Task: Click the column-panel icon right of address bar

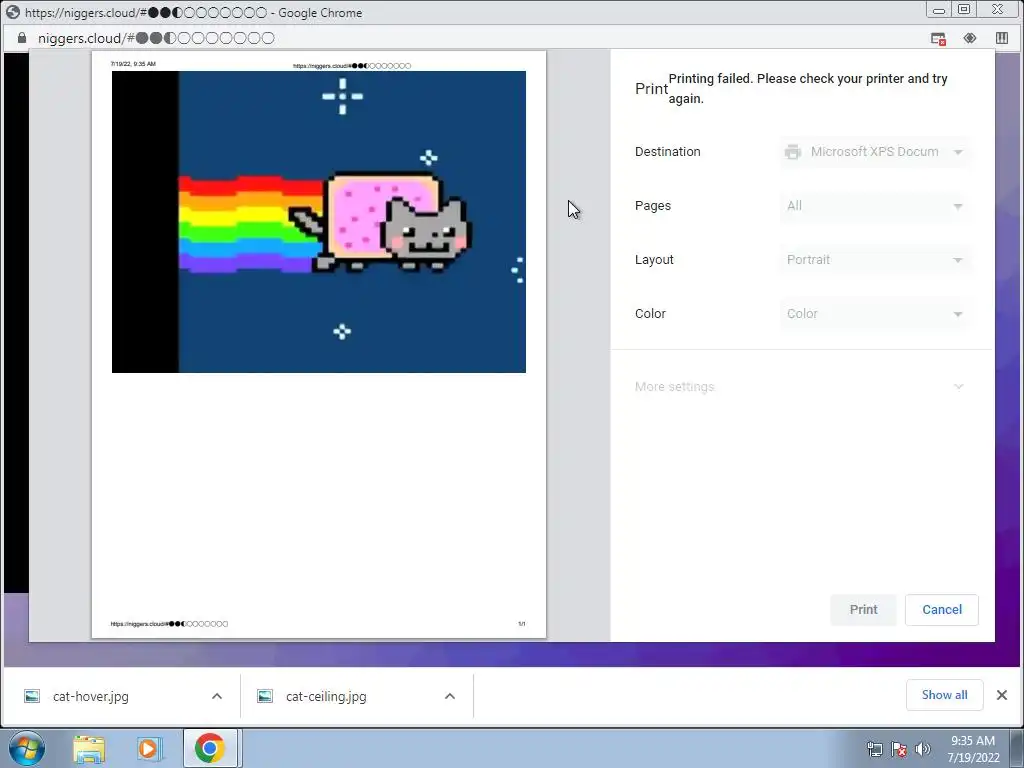Action: point(1002,38)
